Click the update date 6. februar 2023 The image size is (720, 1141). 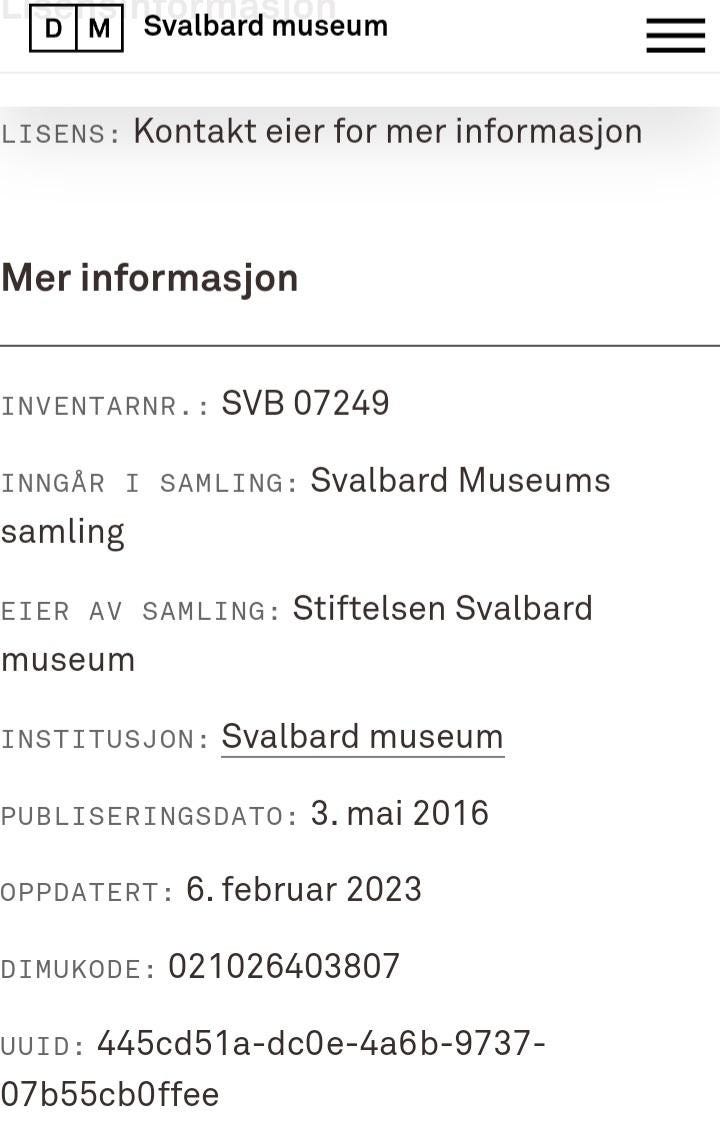(302, 889)
